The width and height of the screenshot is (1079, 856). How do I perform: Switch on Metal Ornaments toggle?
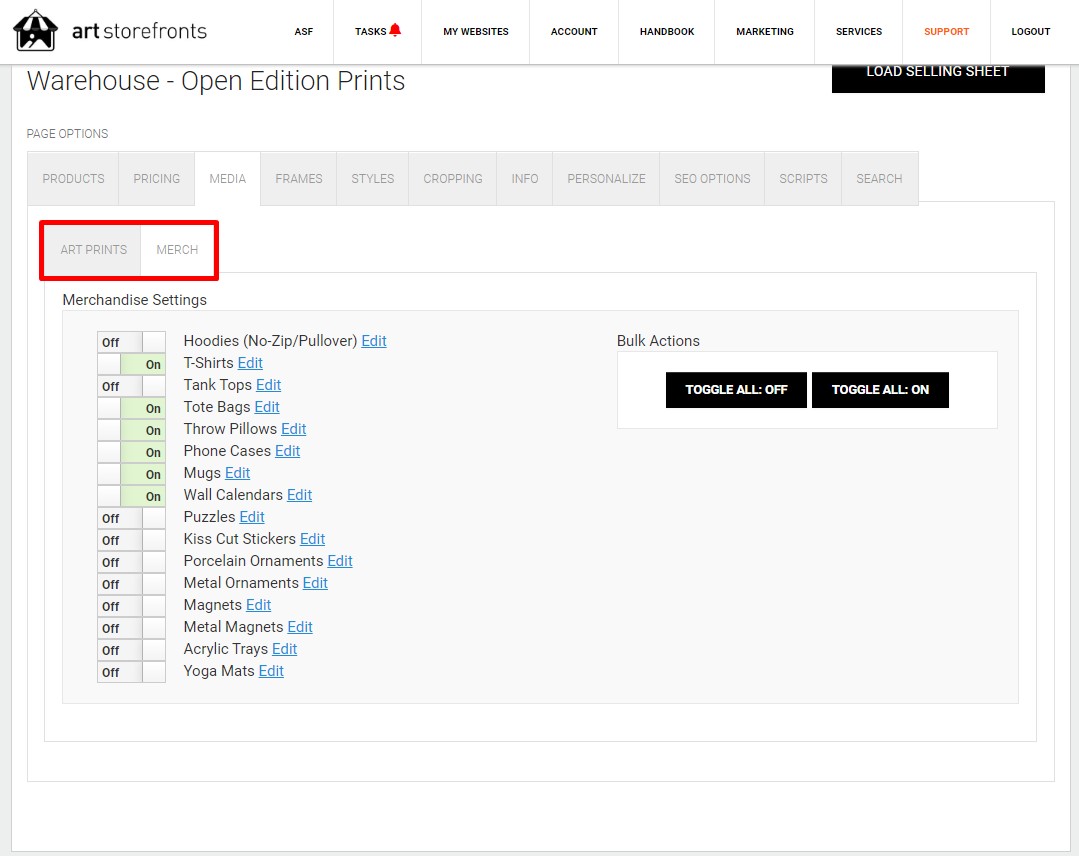131,584
